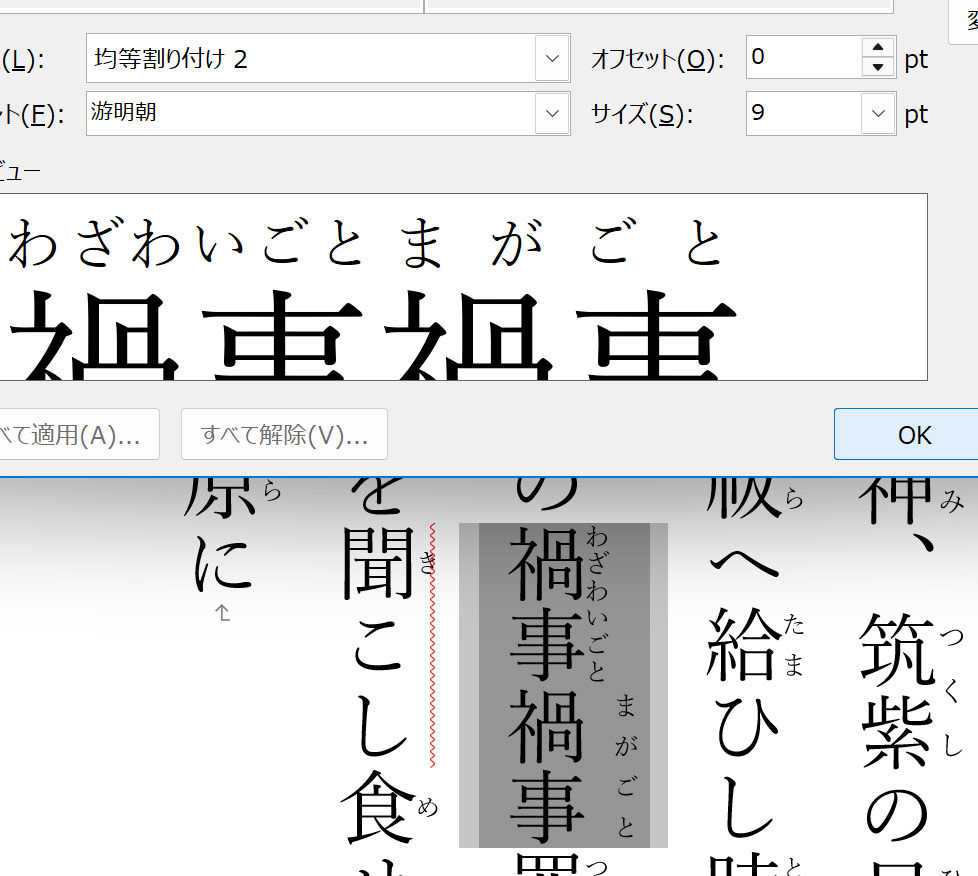Screen dimensions: 978x876
Task: Click the paragraph mark below 原に
Action: (x=223, y=614)
